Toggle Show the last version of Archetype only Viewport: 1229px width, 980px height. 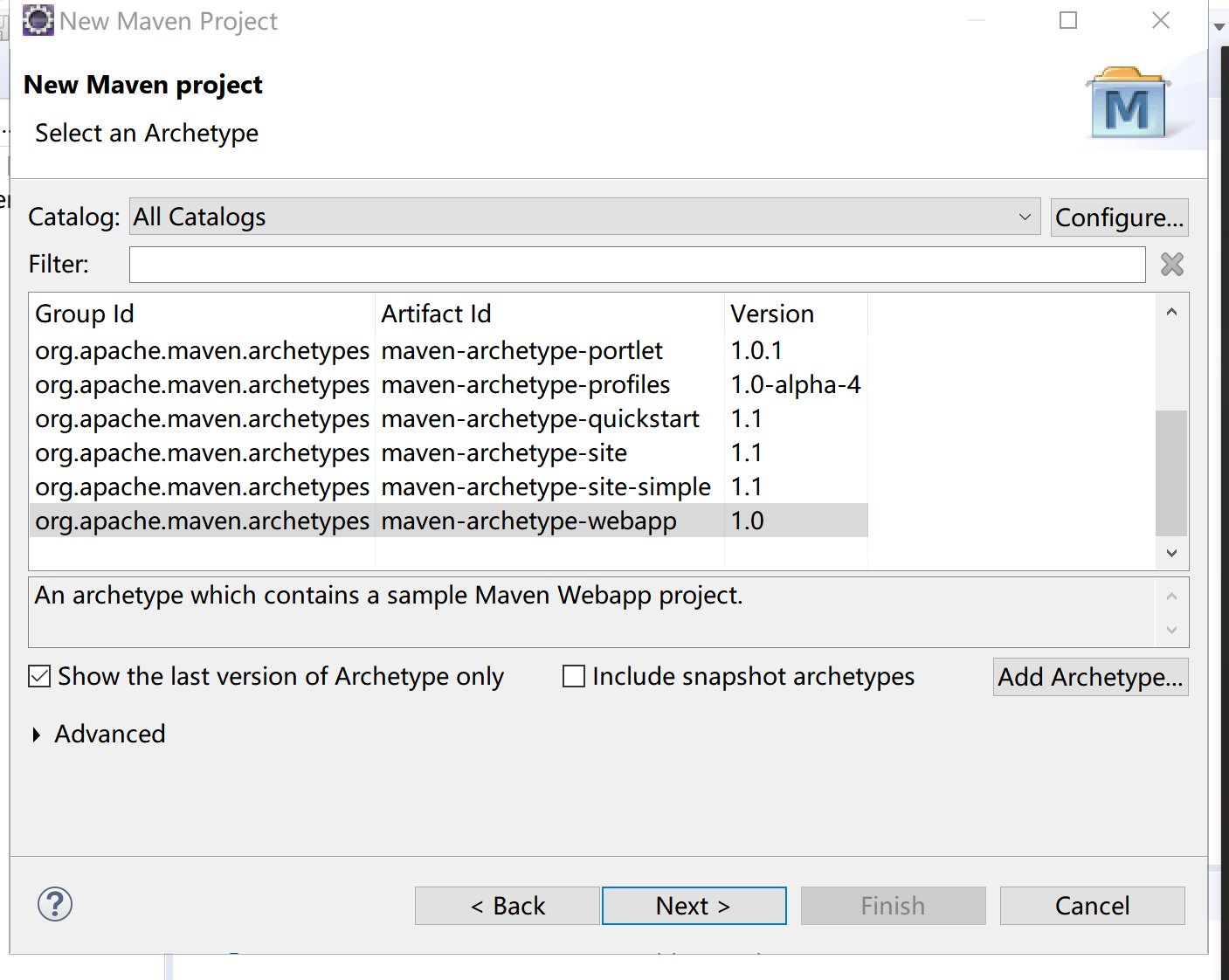coord(39,676)
